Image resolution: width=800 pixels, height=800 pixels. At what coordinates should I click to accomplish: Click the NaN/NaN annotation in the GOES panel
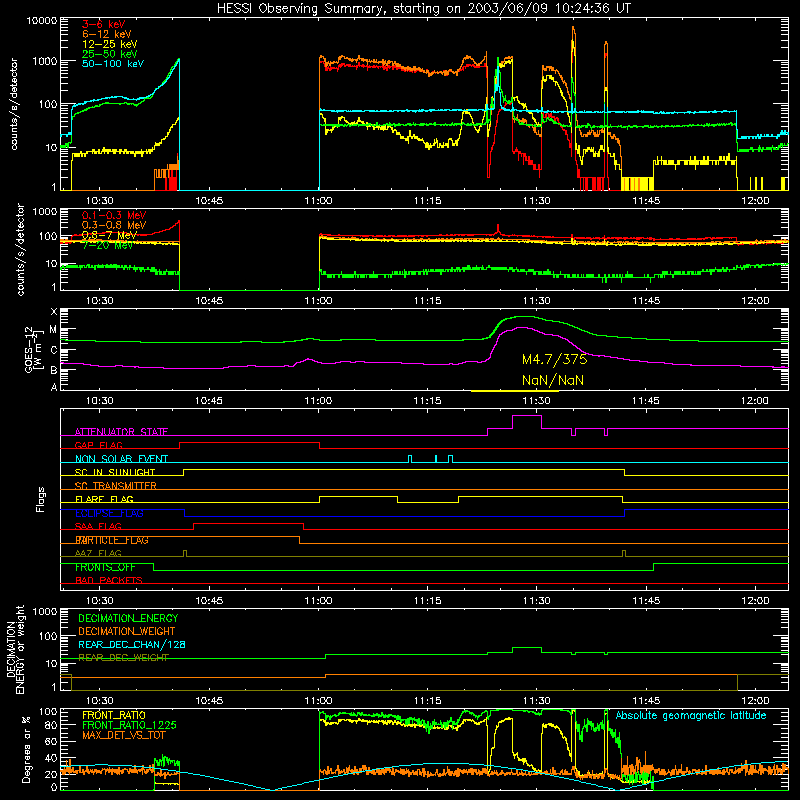(553, 380)
